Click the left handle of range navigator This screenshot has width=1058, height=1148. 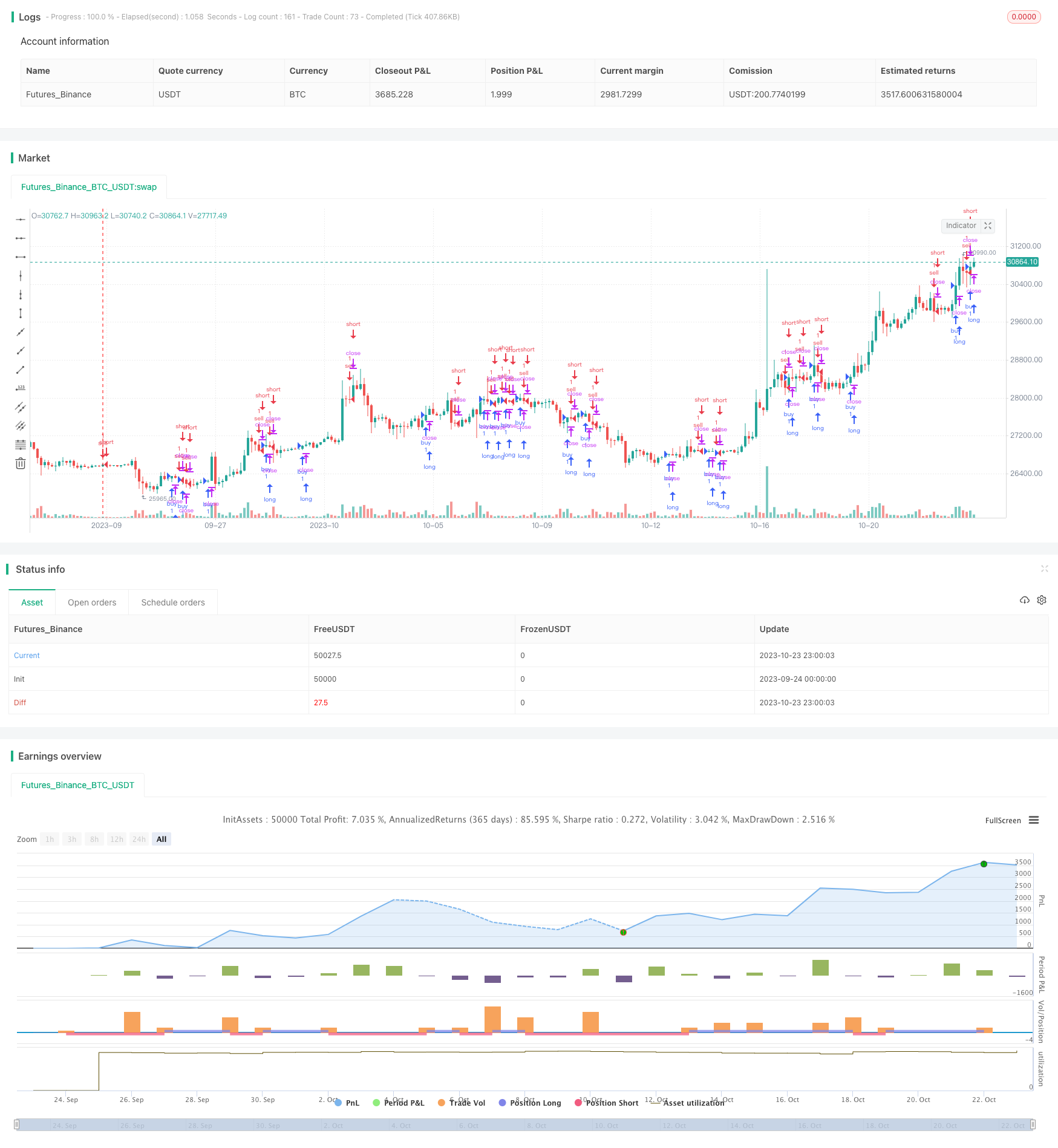[17, 1124]
